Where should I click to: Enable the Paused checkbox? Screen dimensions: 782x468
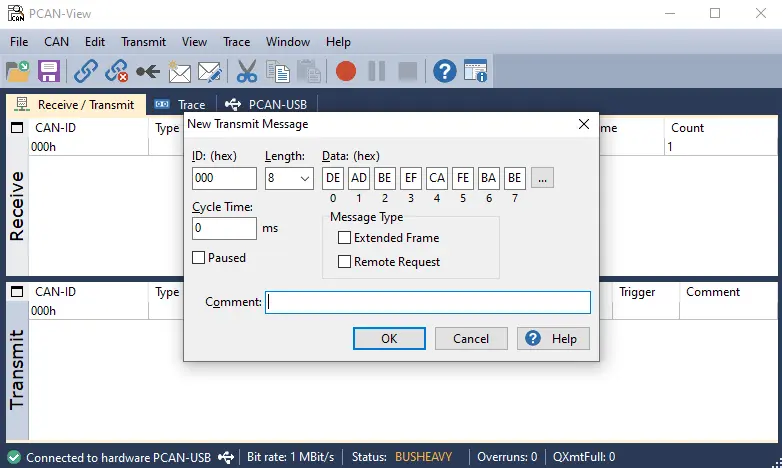pyautogui.click(x=199, y=258)
